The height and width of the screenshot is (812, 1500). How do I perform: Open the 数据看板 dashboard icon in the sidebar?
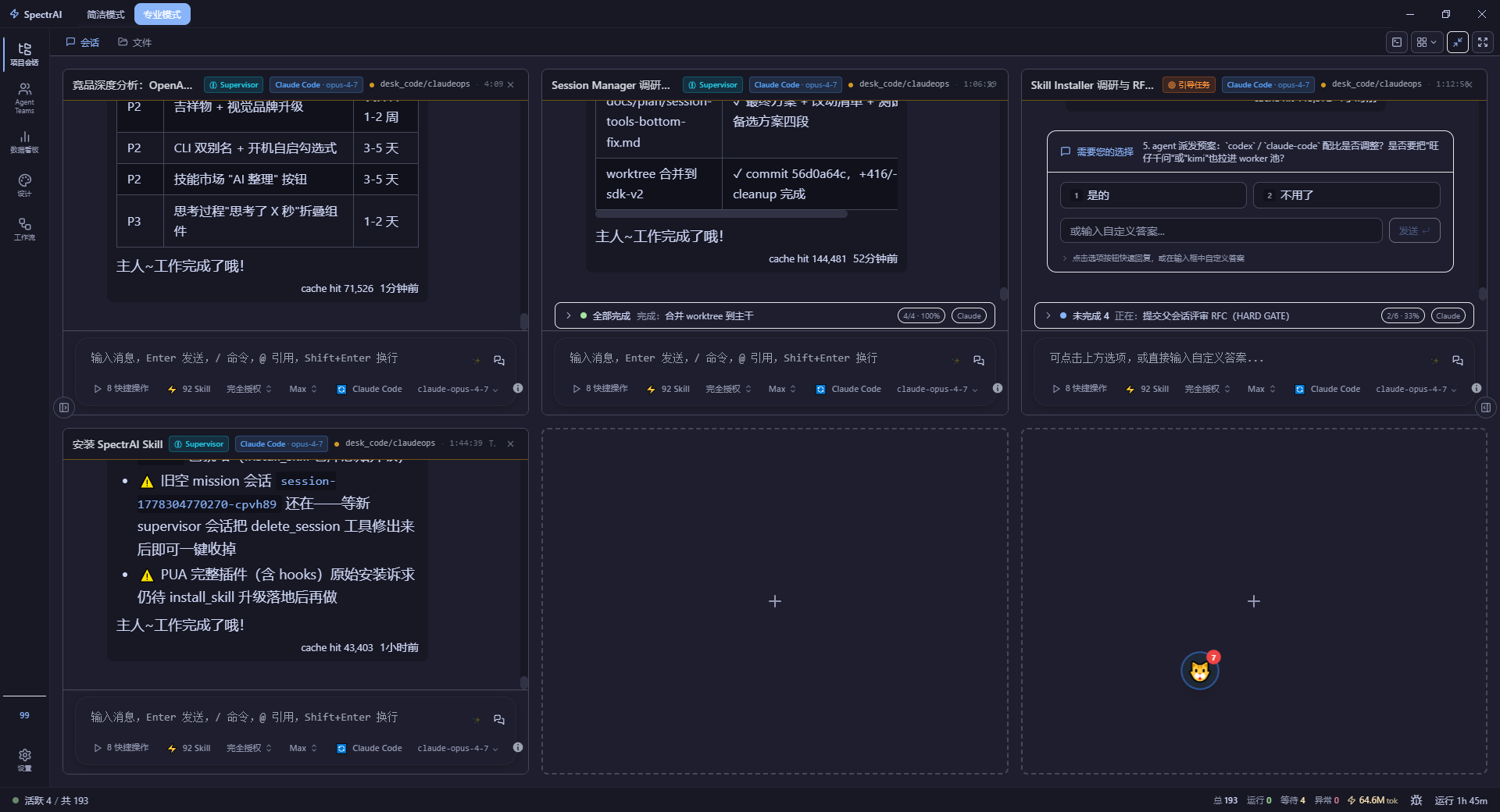24,141
